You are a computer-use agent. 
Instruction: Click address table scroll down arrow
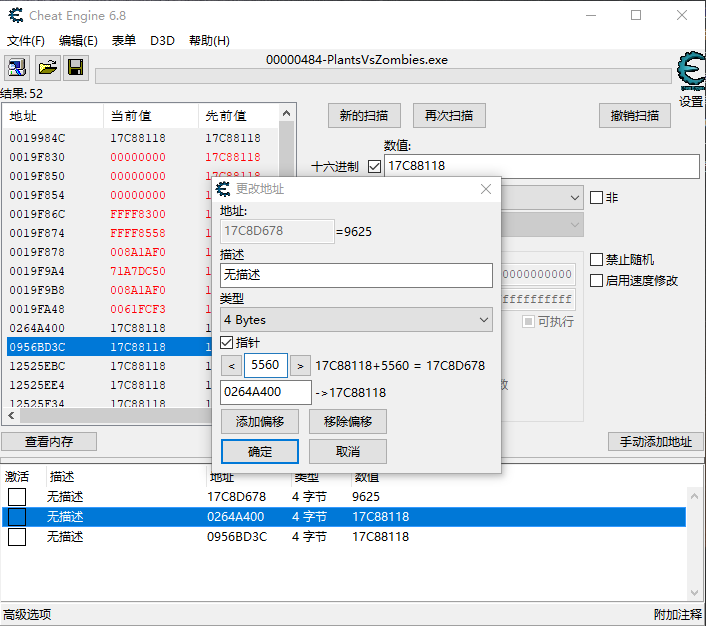point(694,593)
